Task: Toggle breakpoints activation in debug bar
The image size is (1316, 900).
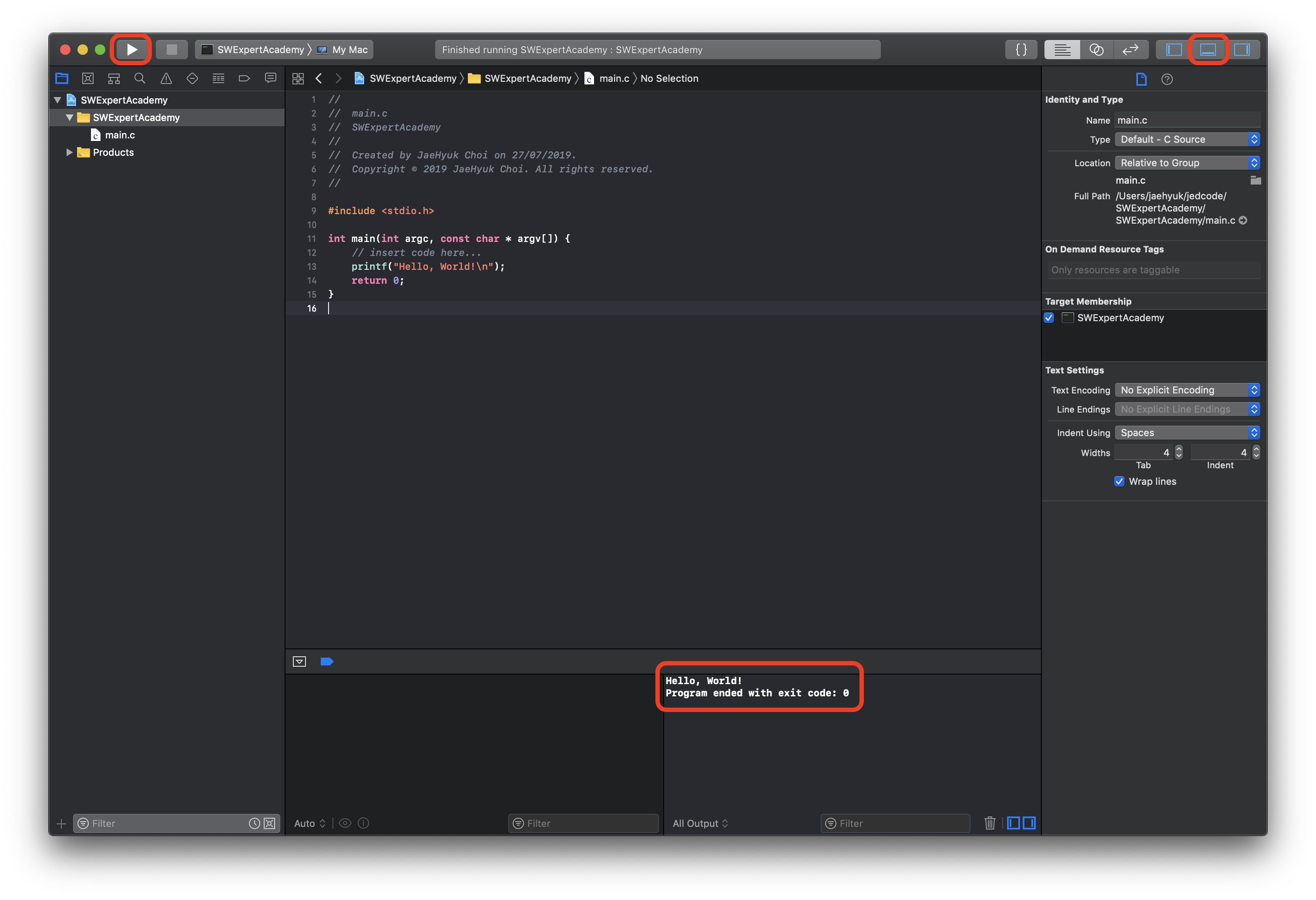Action: 327,662
